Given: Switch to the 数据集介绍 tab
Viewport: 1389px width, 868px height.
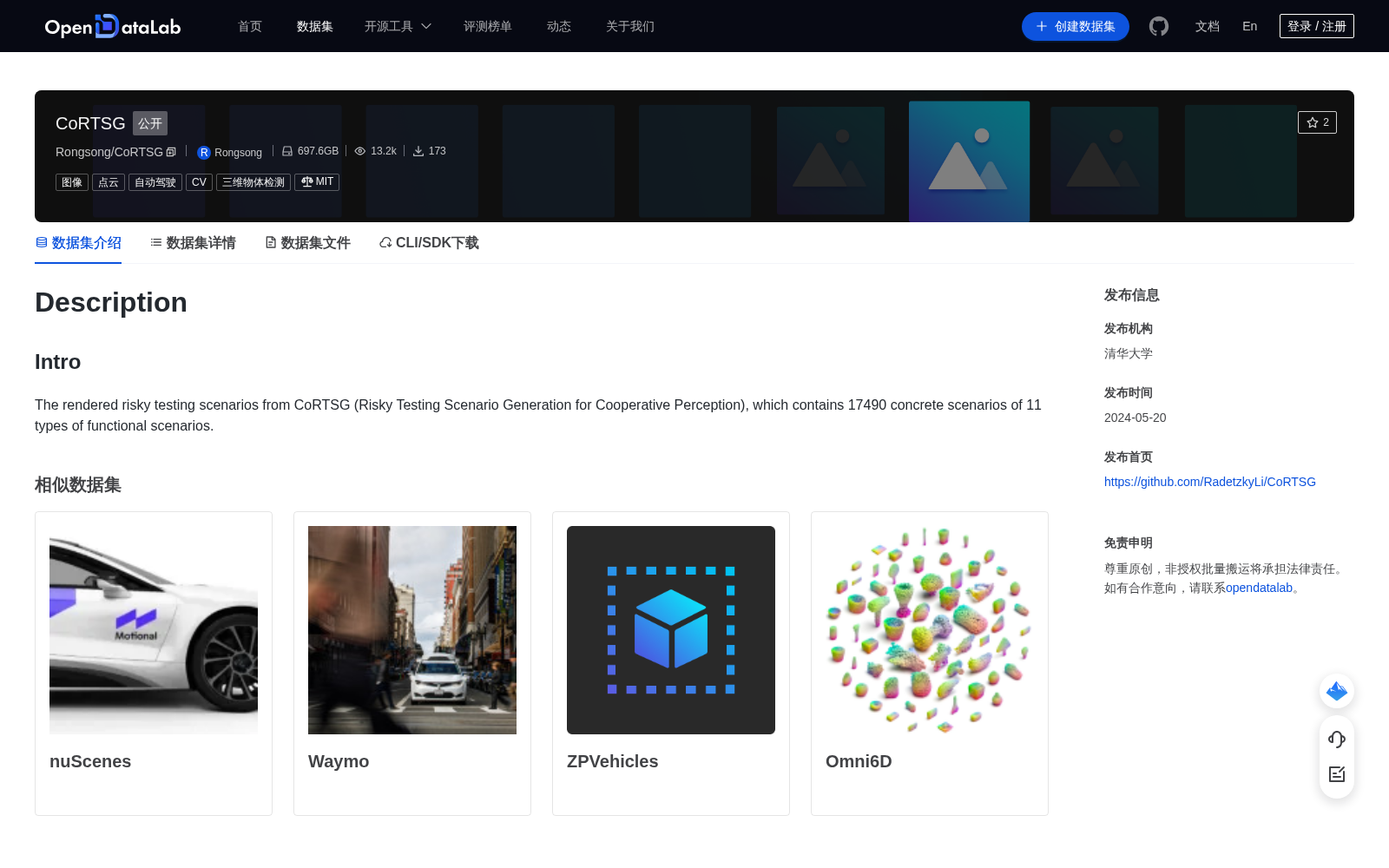Looking at the screenshot, I should pyautogui.click(x=78, y=243).
